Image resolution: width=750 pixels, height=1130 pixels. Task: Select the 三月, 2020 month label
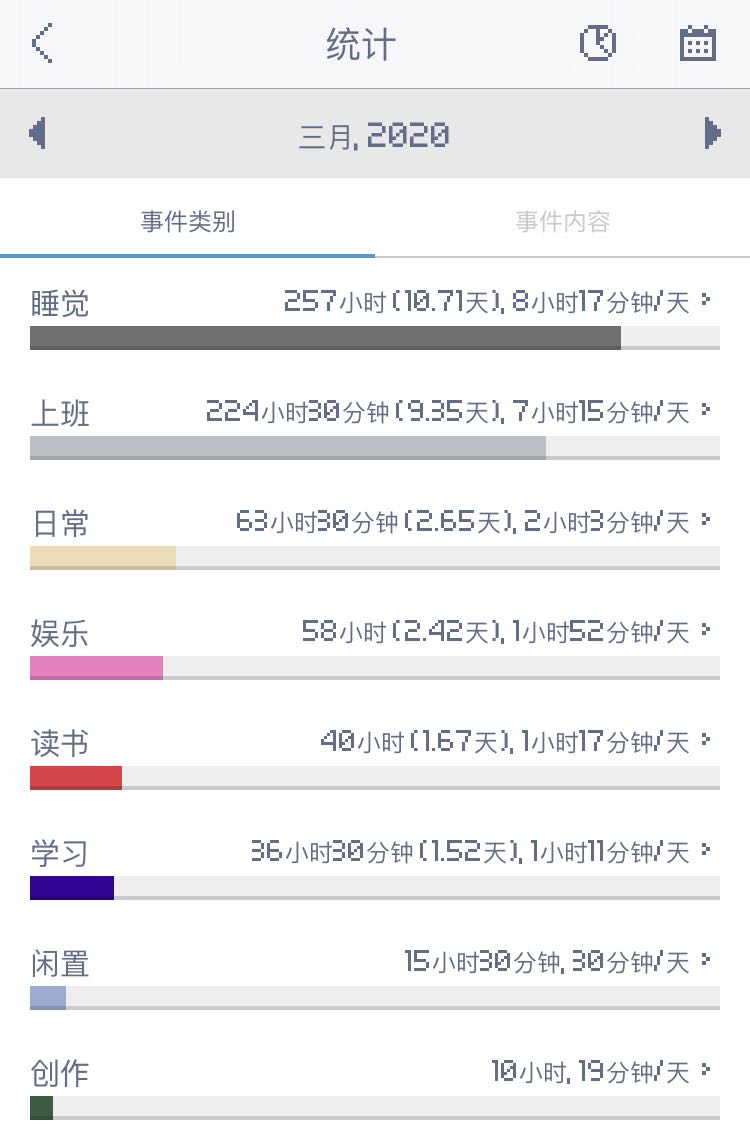(374, 135)
